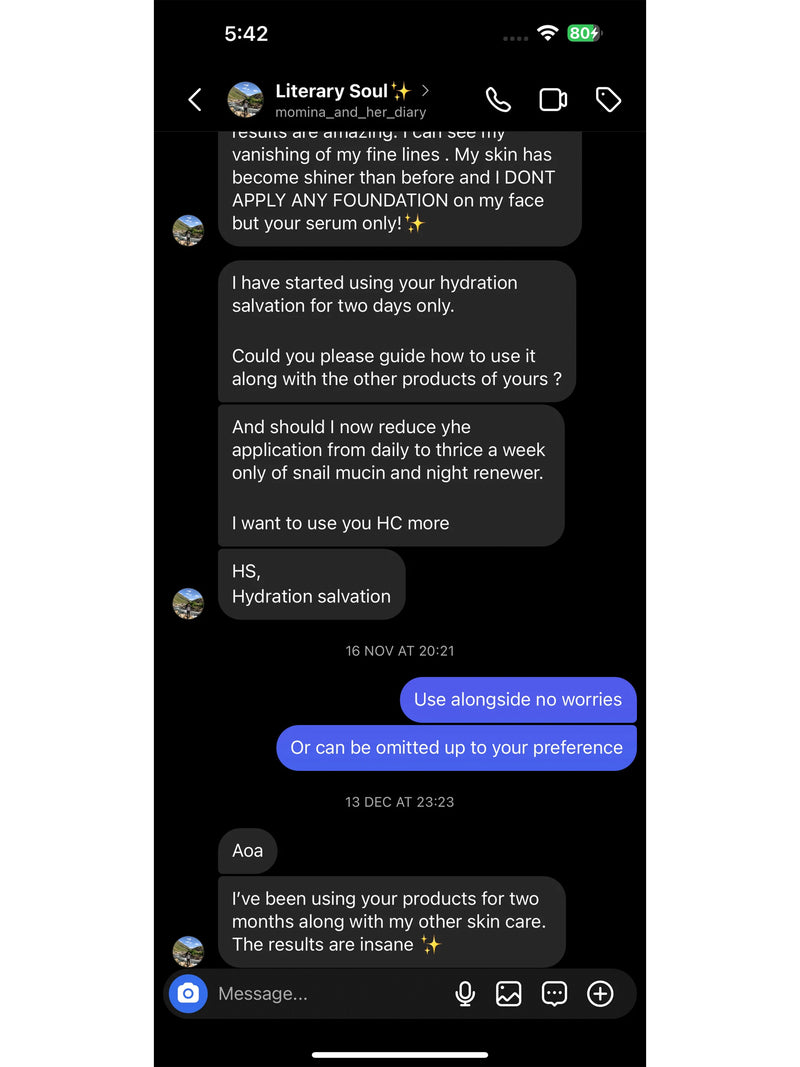Open the sticker and quick replies icon
800x1067 pixels.
pos(554,993)
